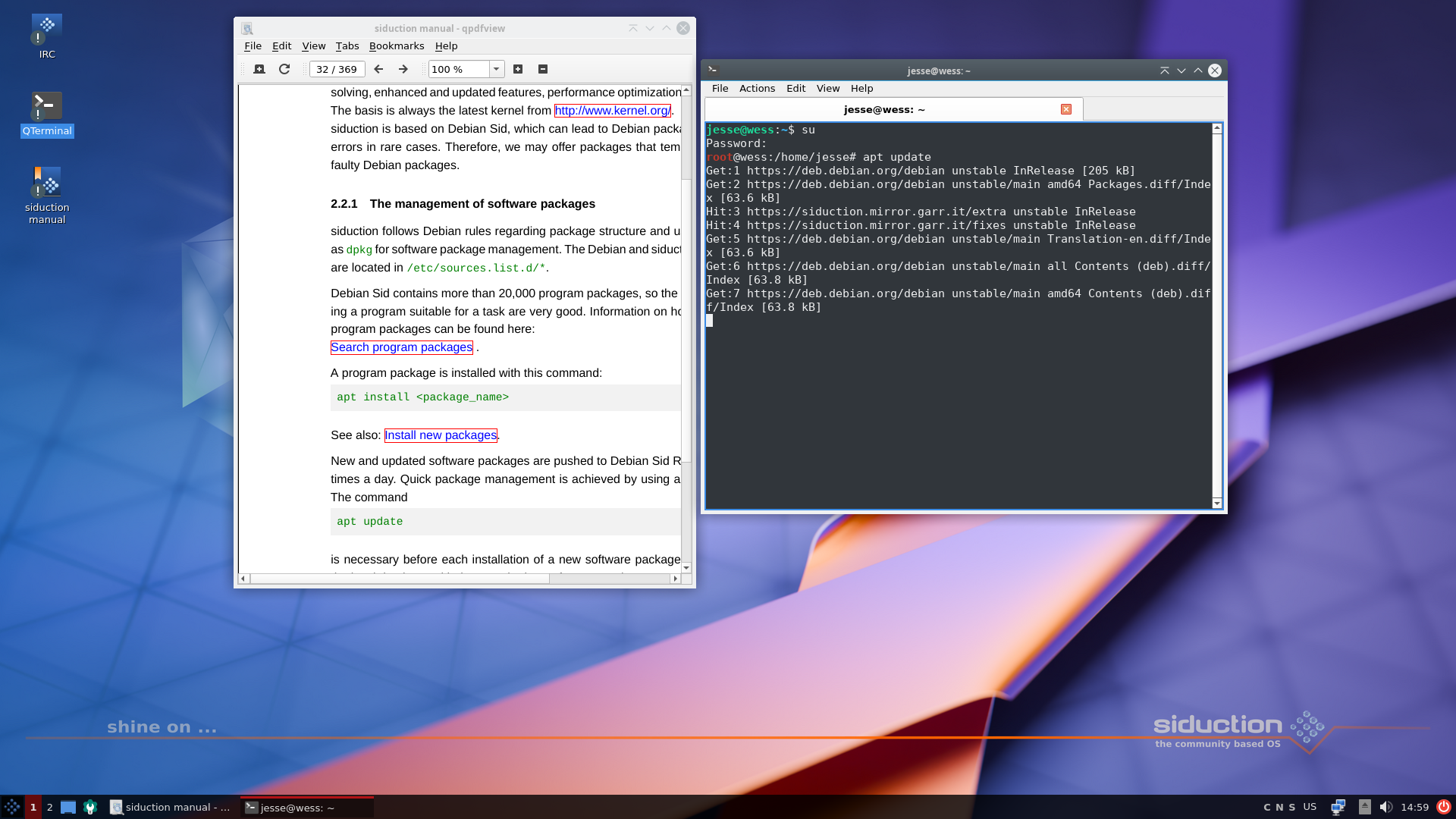
Task: Open the Install new packages link
Action: click(x=441, y=435)
